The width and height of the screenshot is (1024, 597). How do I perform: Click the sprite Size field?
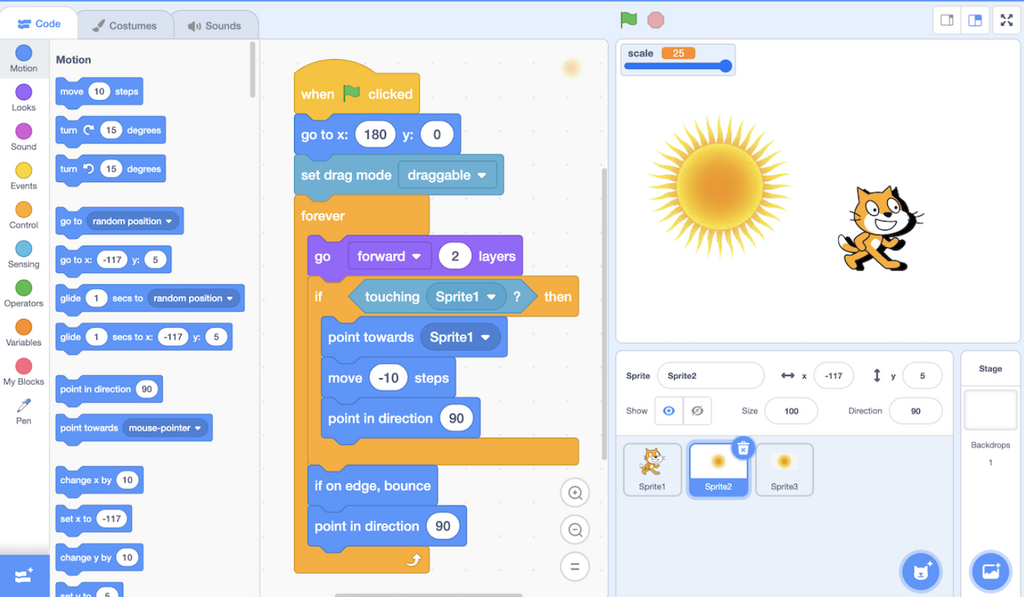(791, 411)
